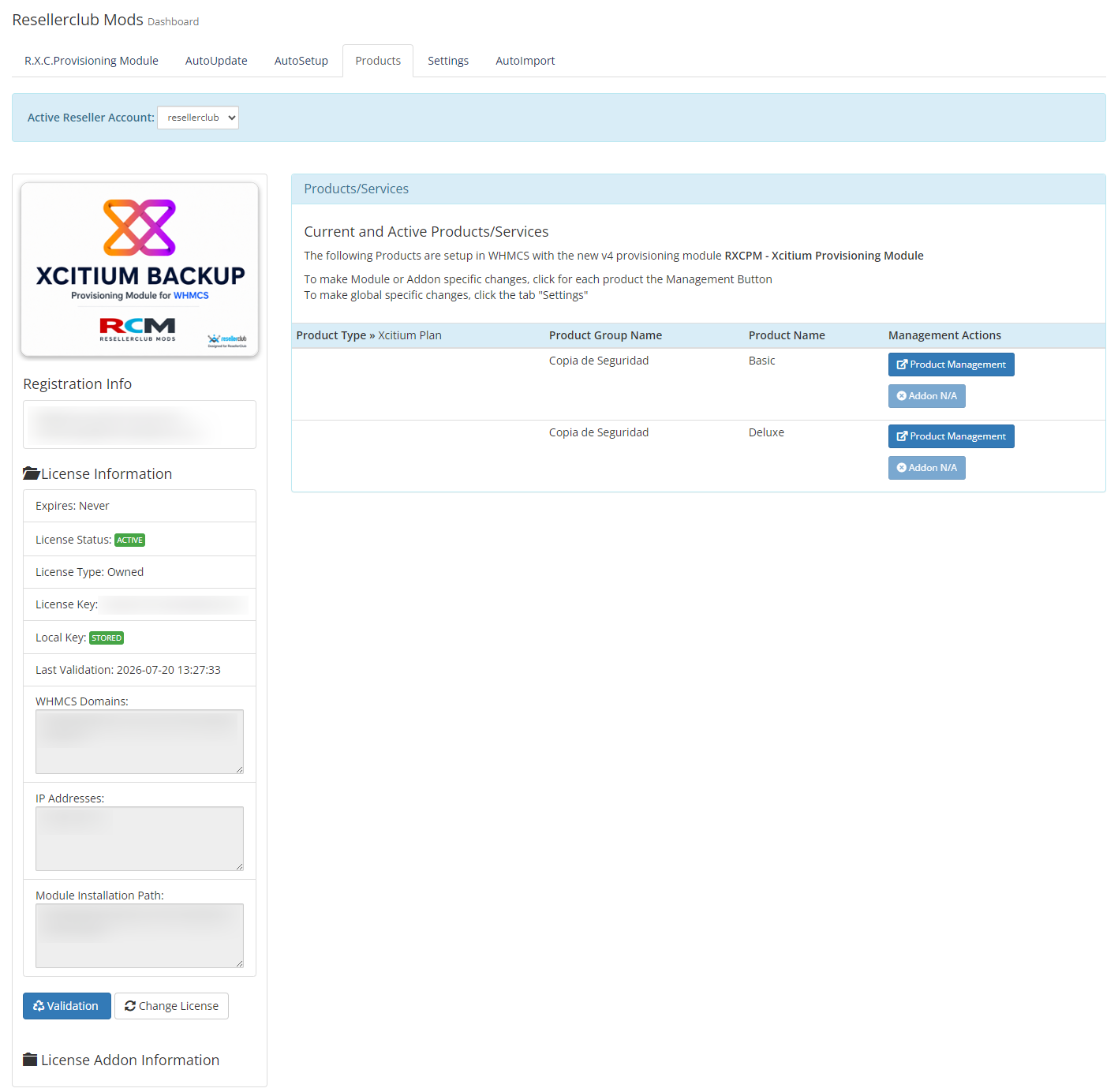1118x1092 pixels.
Task: Click the recycle icon on Validation button
Action: (x=39, y=1006)
